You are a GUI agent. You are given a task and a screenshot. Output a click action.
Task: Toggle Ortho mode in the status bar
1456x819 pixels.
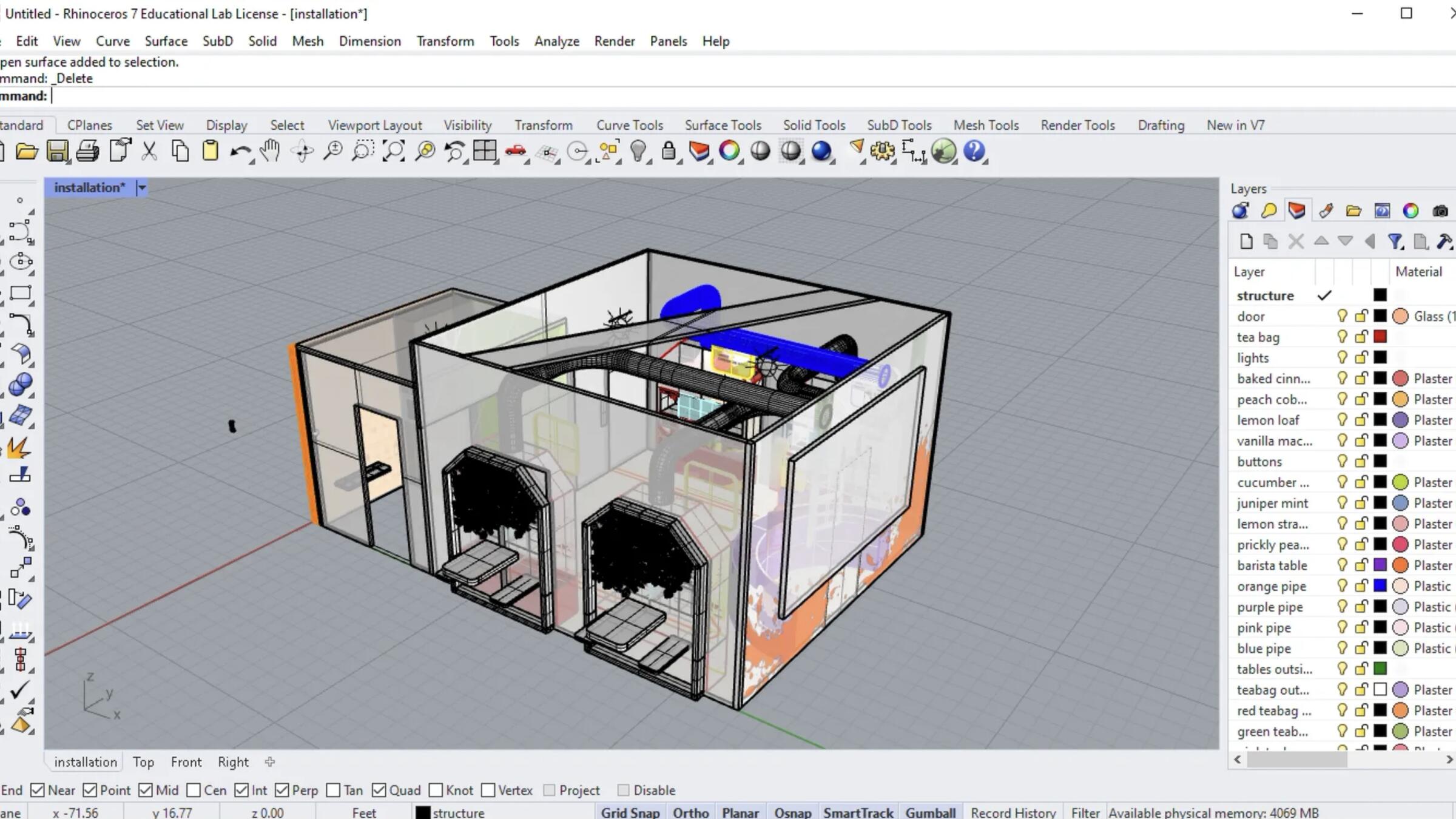(x=690, y=812)
